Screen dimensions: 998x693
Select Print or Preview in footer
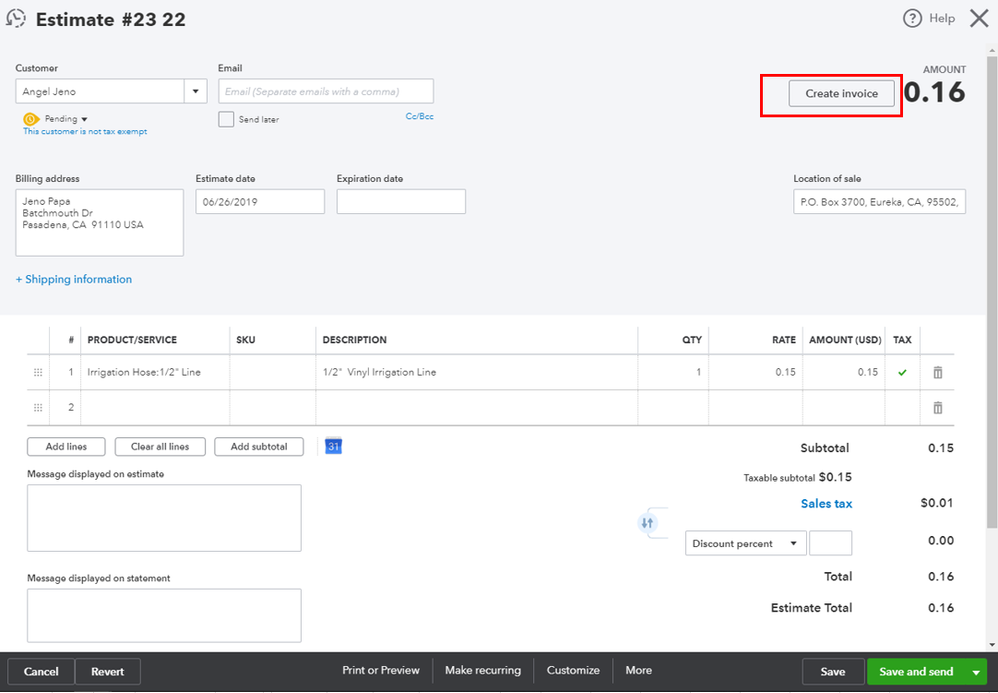pyautogui.click(x=381, y=670)
